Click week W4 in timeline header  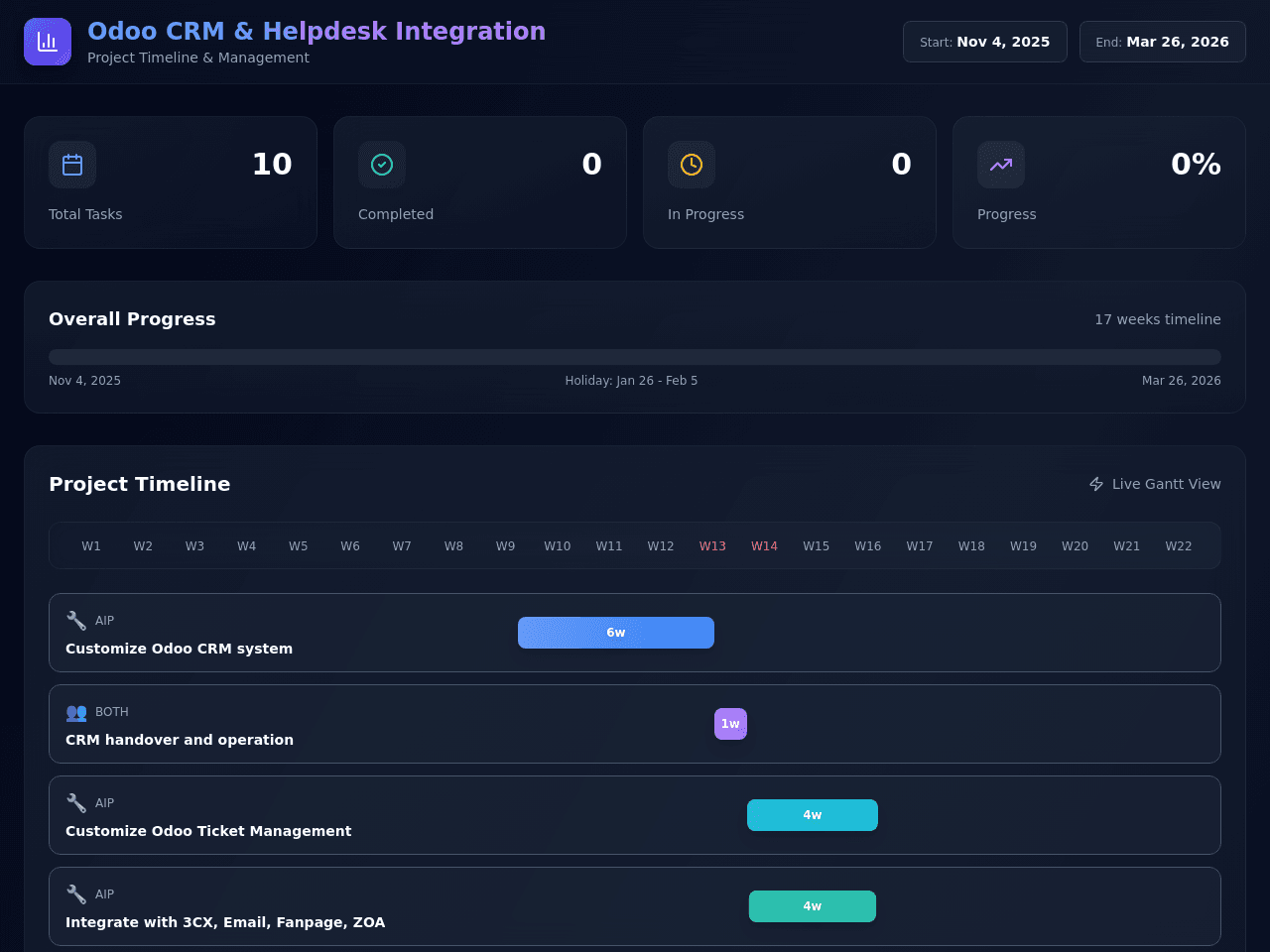pyautogui.click(x=247, y=546)
